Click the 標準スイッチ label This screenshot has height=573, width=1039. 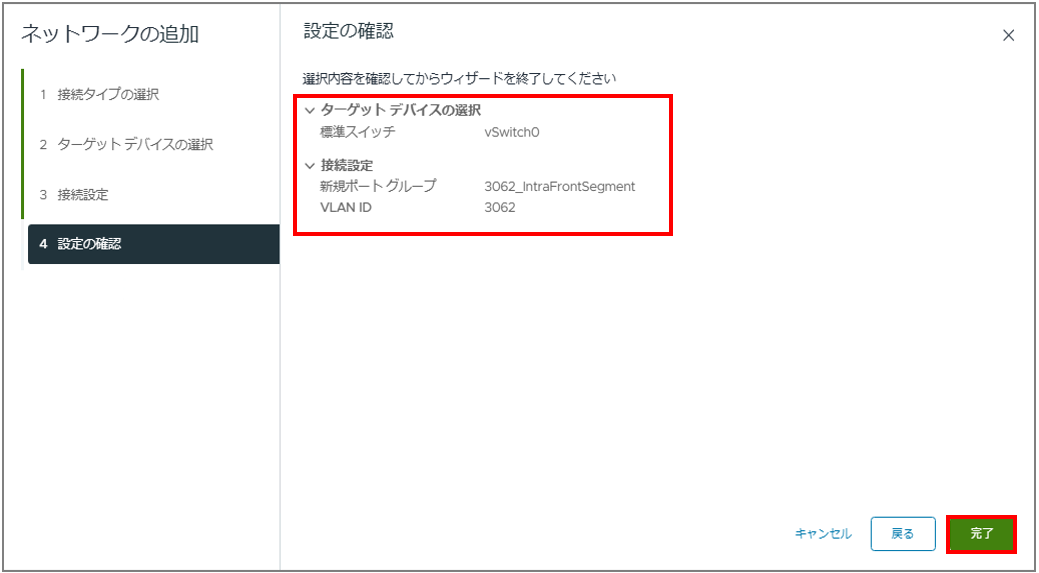(357, 132)
